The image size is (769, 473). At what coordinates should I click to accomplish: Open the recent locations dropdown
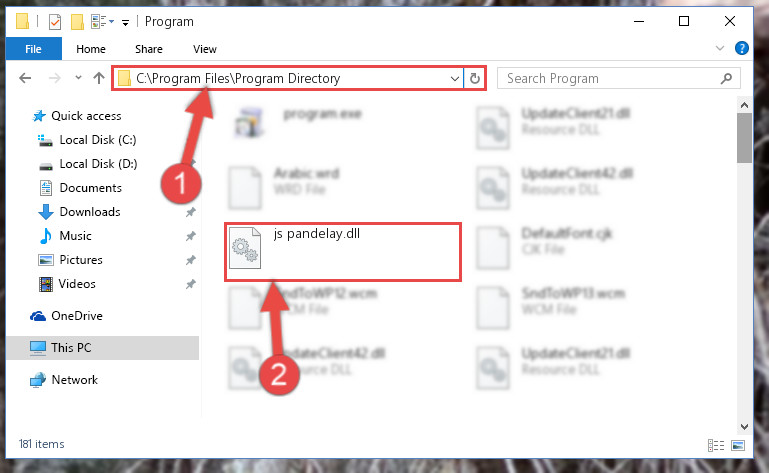[78, 78]
